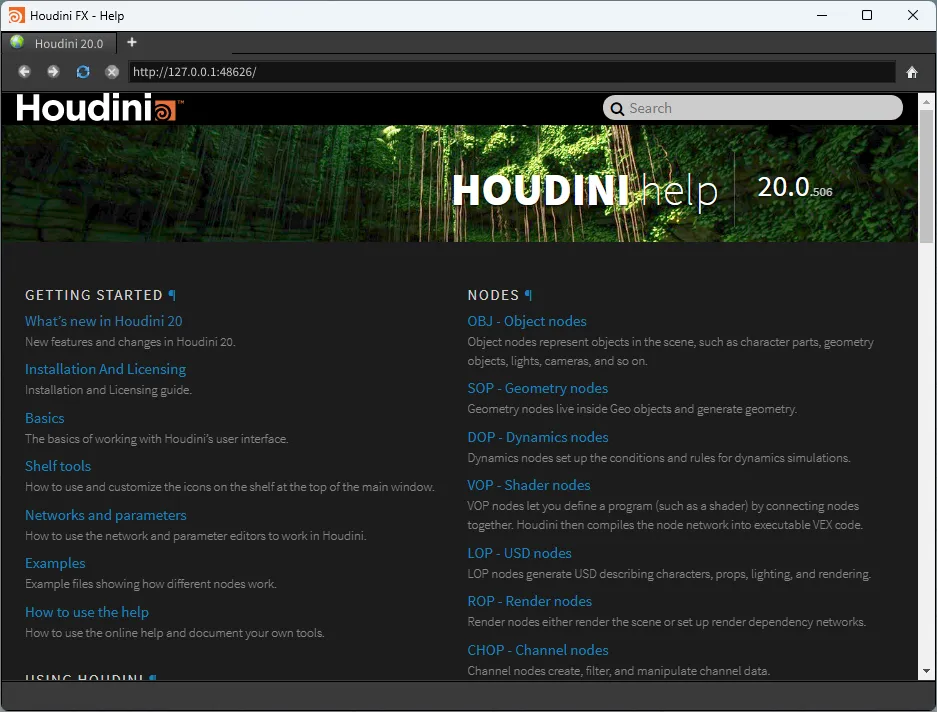Image resolution: width=937 pixels, height=712 pixels.
Task: Open LOP - USD nodes link
Action: click(519, 553)
